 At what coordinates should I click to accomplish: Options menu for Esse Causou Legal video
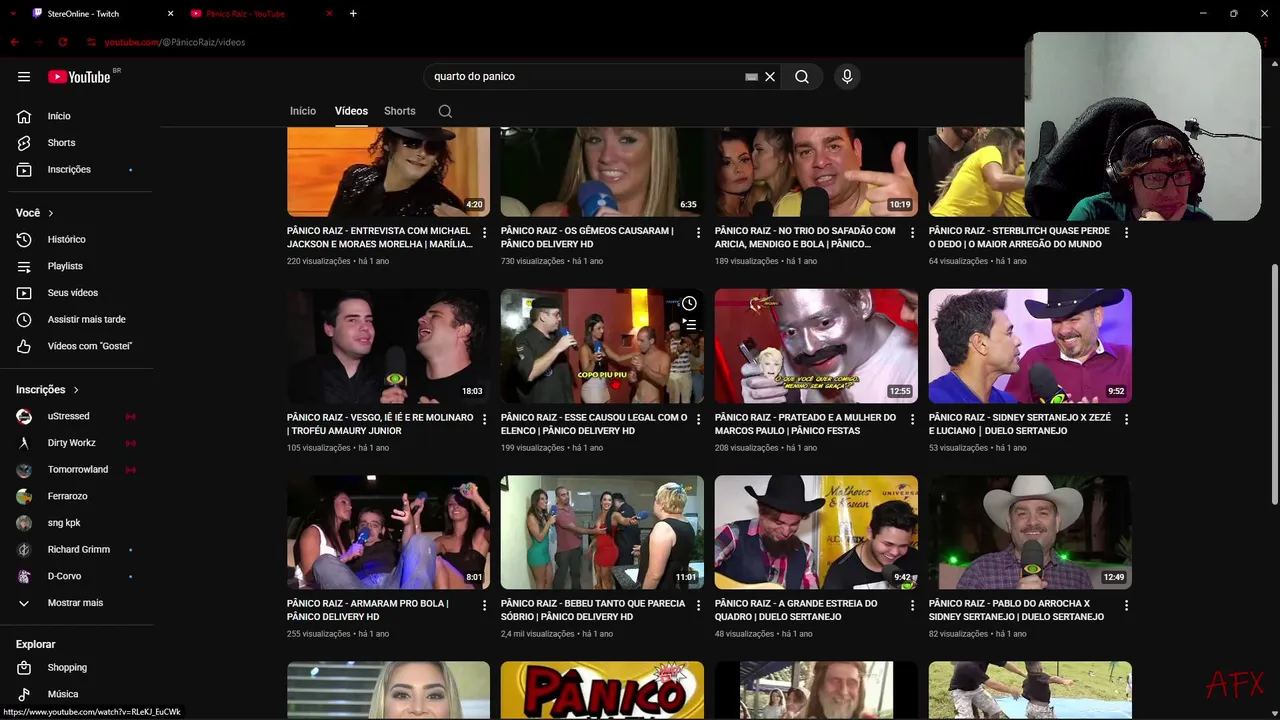point(699,420)
